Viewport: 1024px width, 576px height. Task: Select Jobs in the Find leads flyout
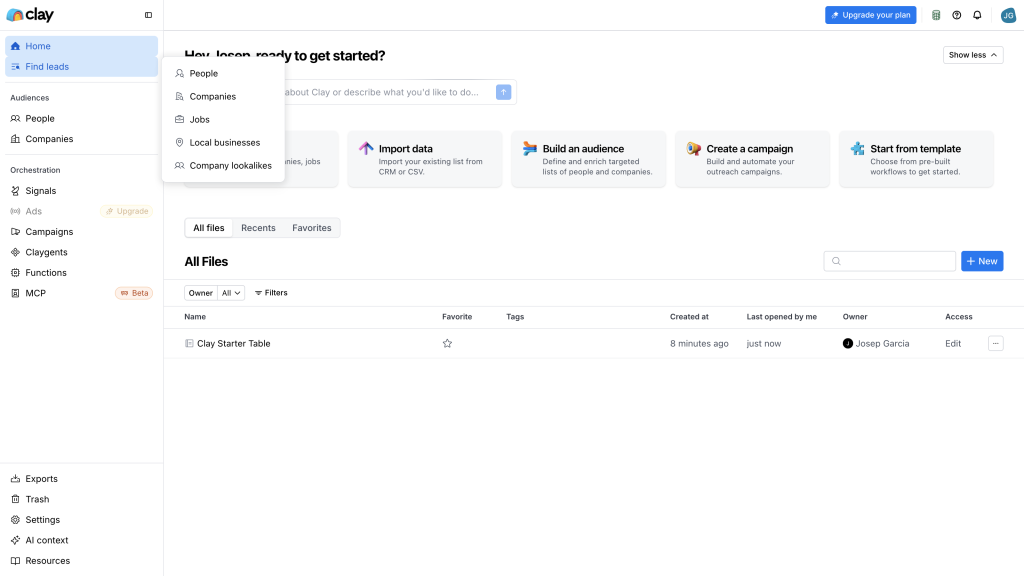pyautogui.click(x=223, y=120)
